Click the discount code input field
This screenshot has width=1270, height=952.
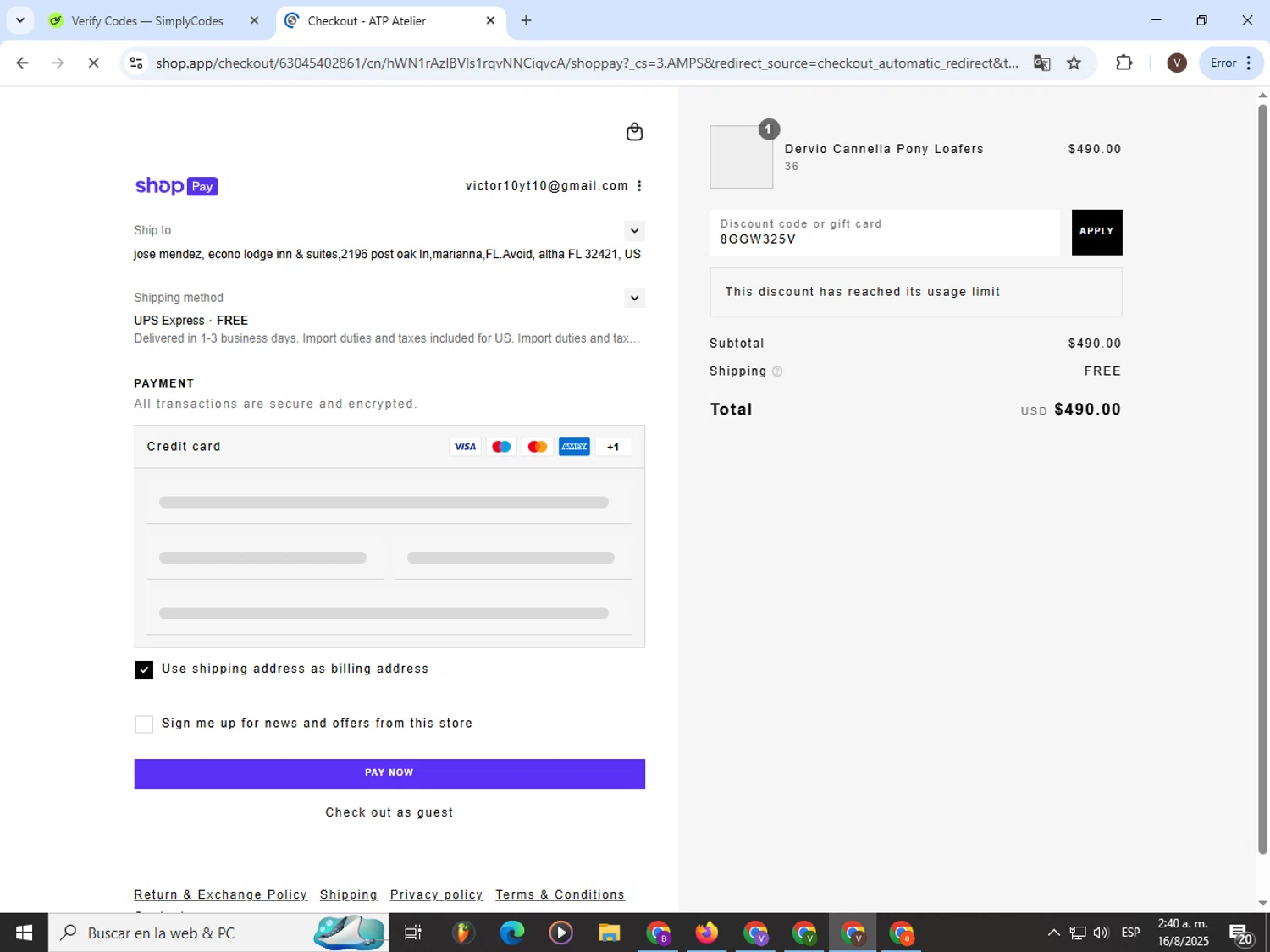click(x=885, y=232)
